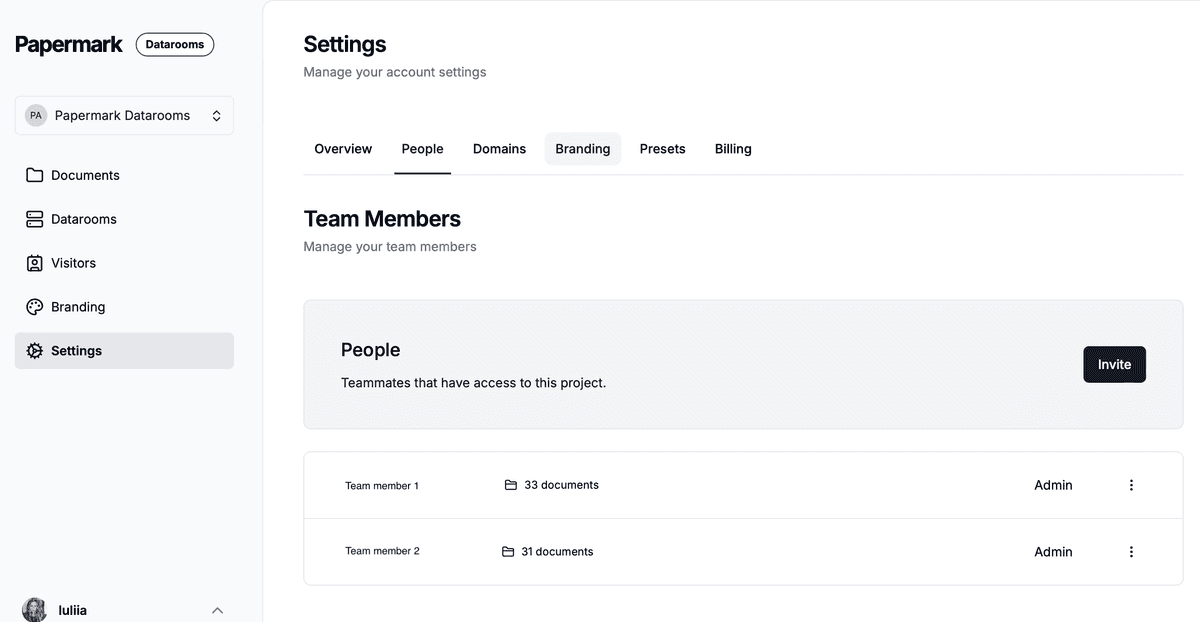Expand the Iuliia account menu chevron

click(217, 610)
